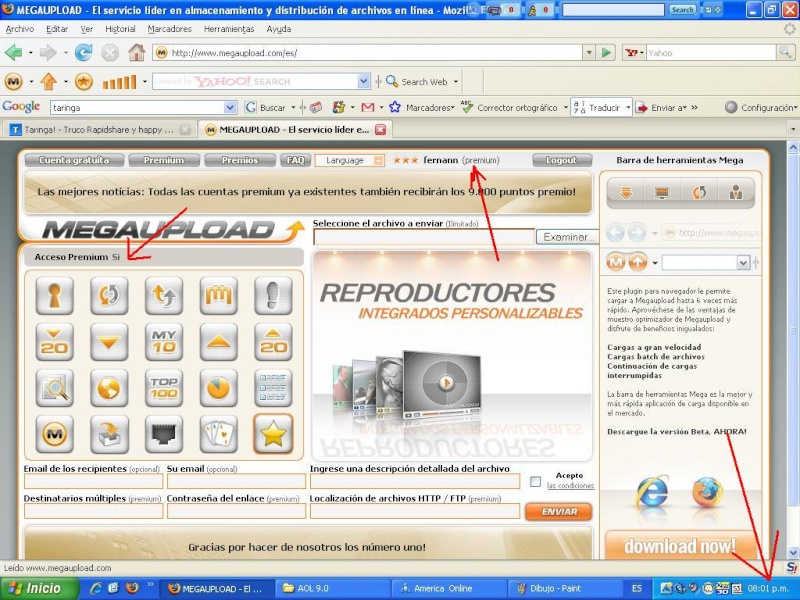Viewport: 800px width, 600px height.
Task: Reload the page with the refresh icon
Action: 83,53
